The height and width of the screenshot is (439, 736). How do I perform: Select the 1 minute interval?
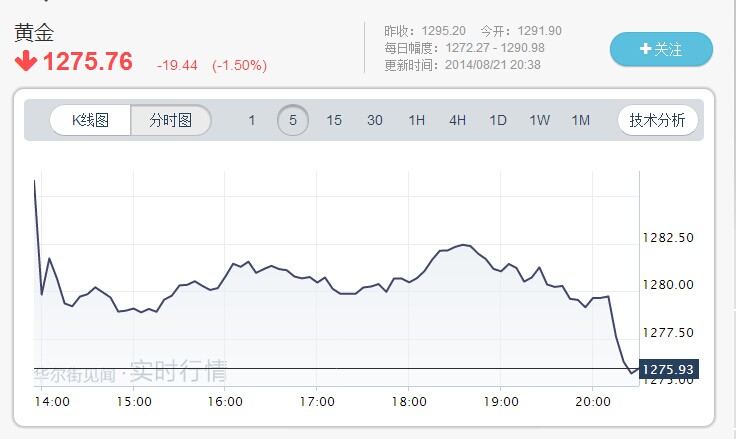pyautogui.click(x=252, y=121)
